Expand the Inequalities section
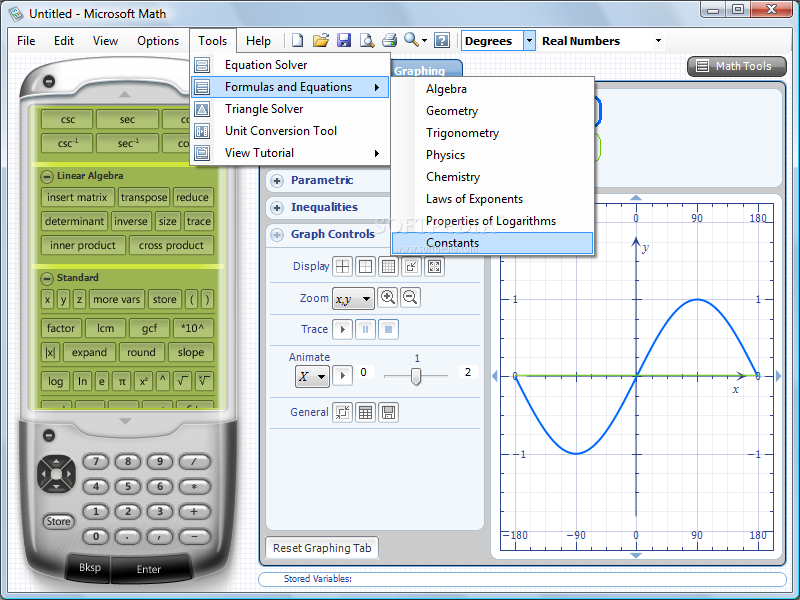This screenshot has height=600, width=800. [x=277, y=208]
